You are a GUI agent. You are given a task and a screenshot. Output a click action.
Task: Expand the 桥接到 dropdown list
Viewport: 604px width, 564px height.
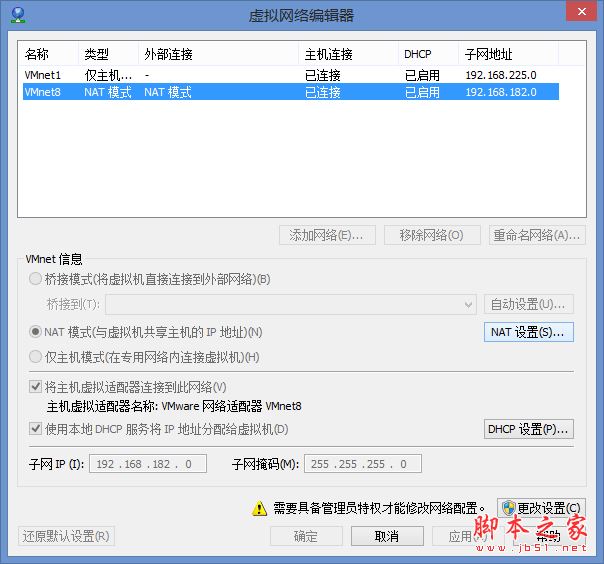pyautogui.click(x=469, y=304)
